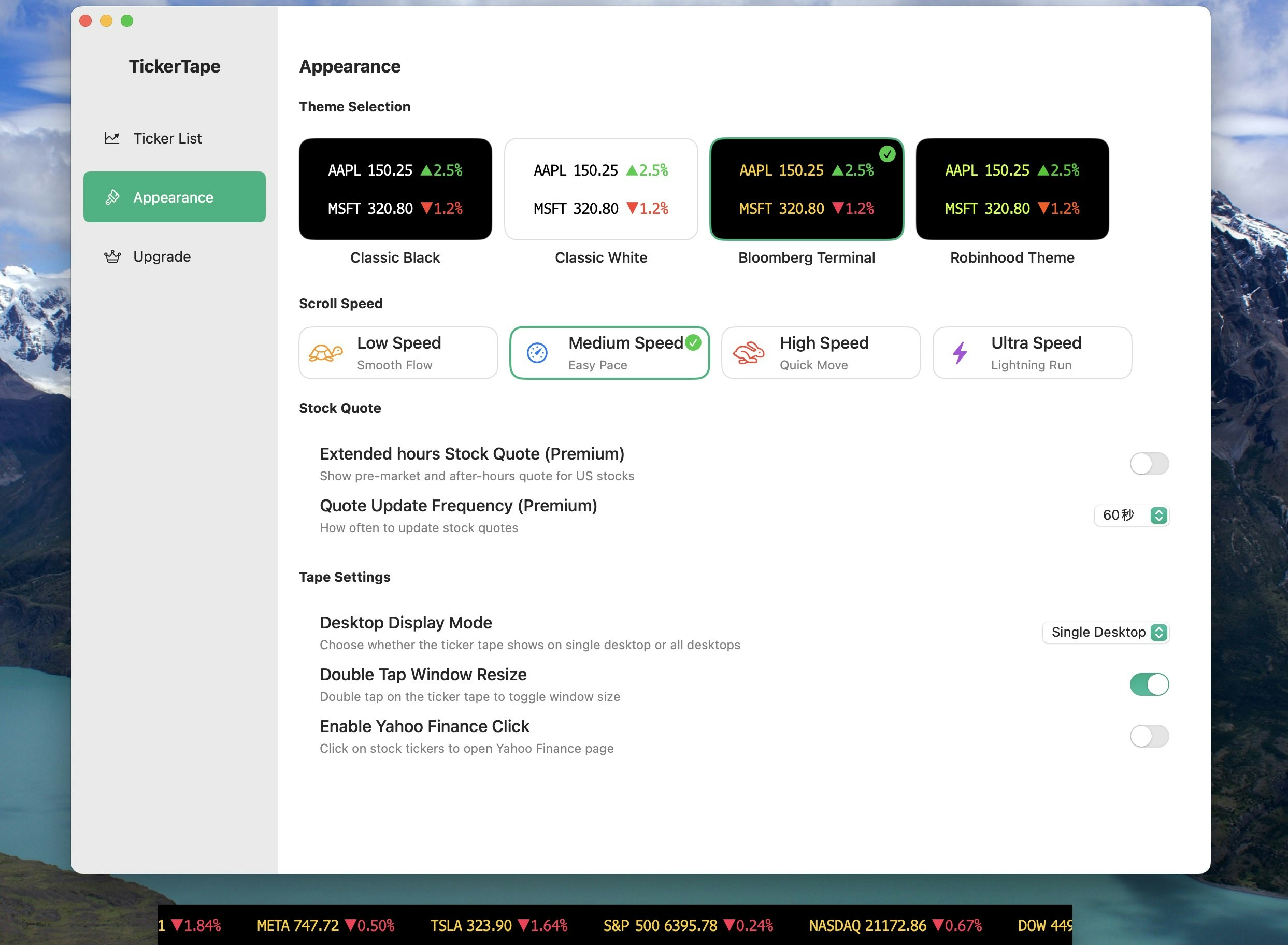Click the Bloomberg Terminal selected checkmark
The height and width of the screenshot is (945, 1288).
887,154
